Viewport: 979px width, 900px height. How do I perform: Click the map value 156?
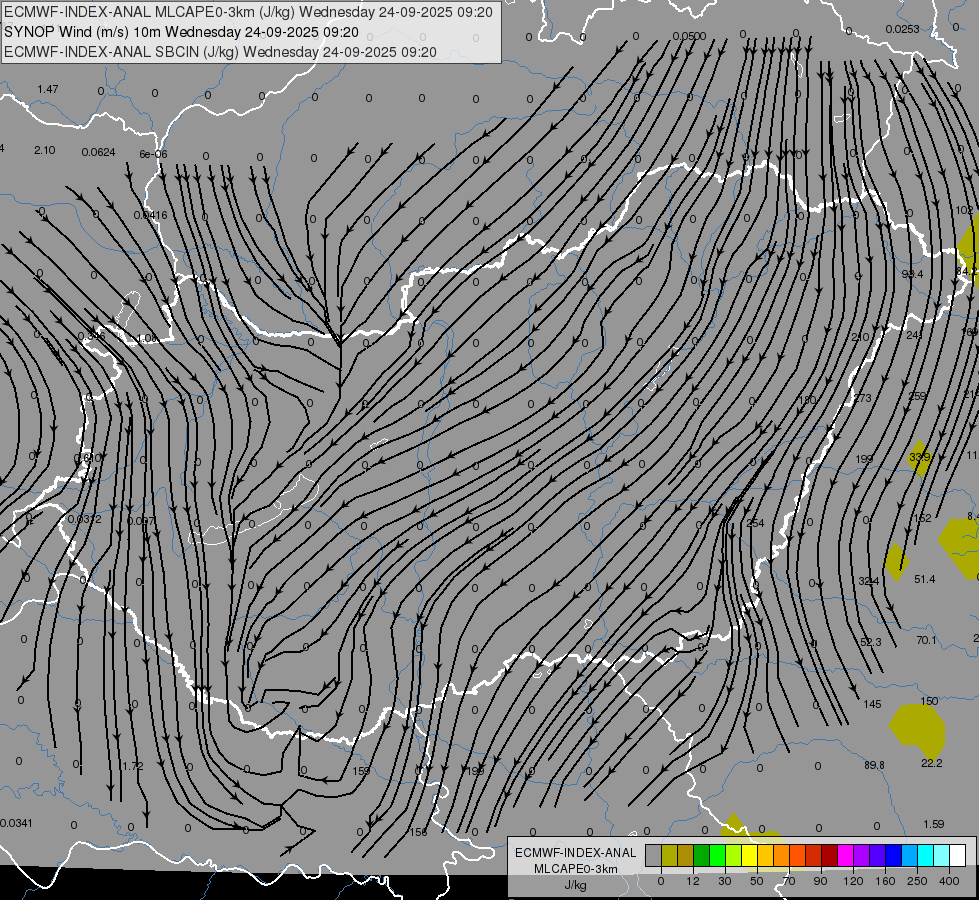click(x=419, y=833)
